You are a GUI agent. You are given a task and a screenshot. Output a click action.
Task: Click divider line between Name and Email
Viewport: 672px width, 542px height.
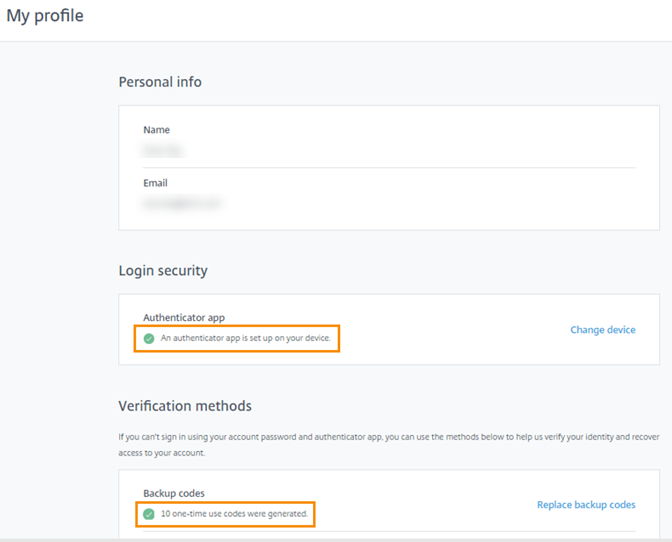tap(389, 167)
